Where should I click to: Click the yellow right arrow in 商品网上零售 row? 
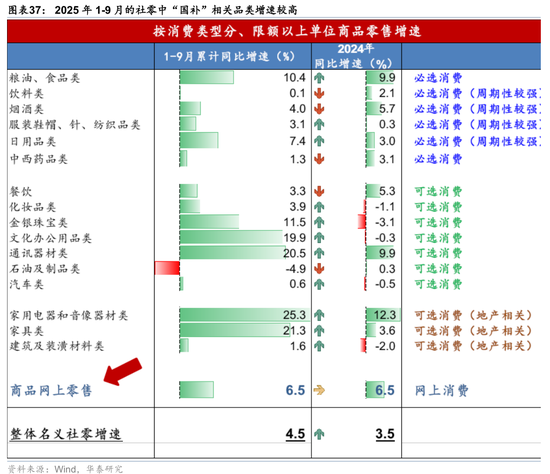[x=319, y=390]
